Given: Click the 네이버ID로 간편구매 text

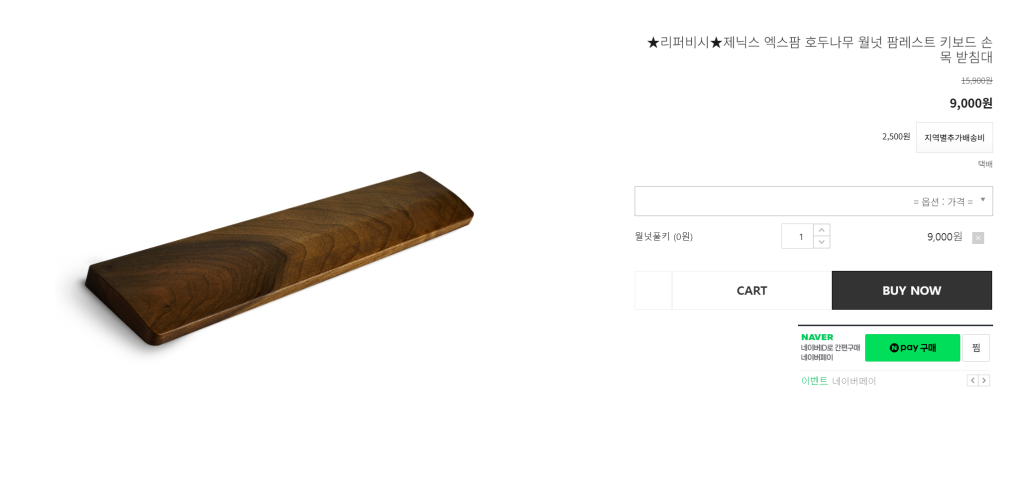Looking at the screenshot, I should pos(830,347).
